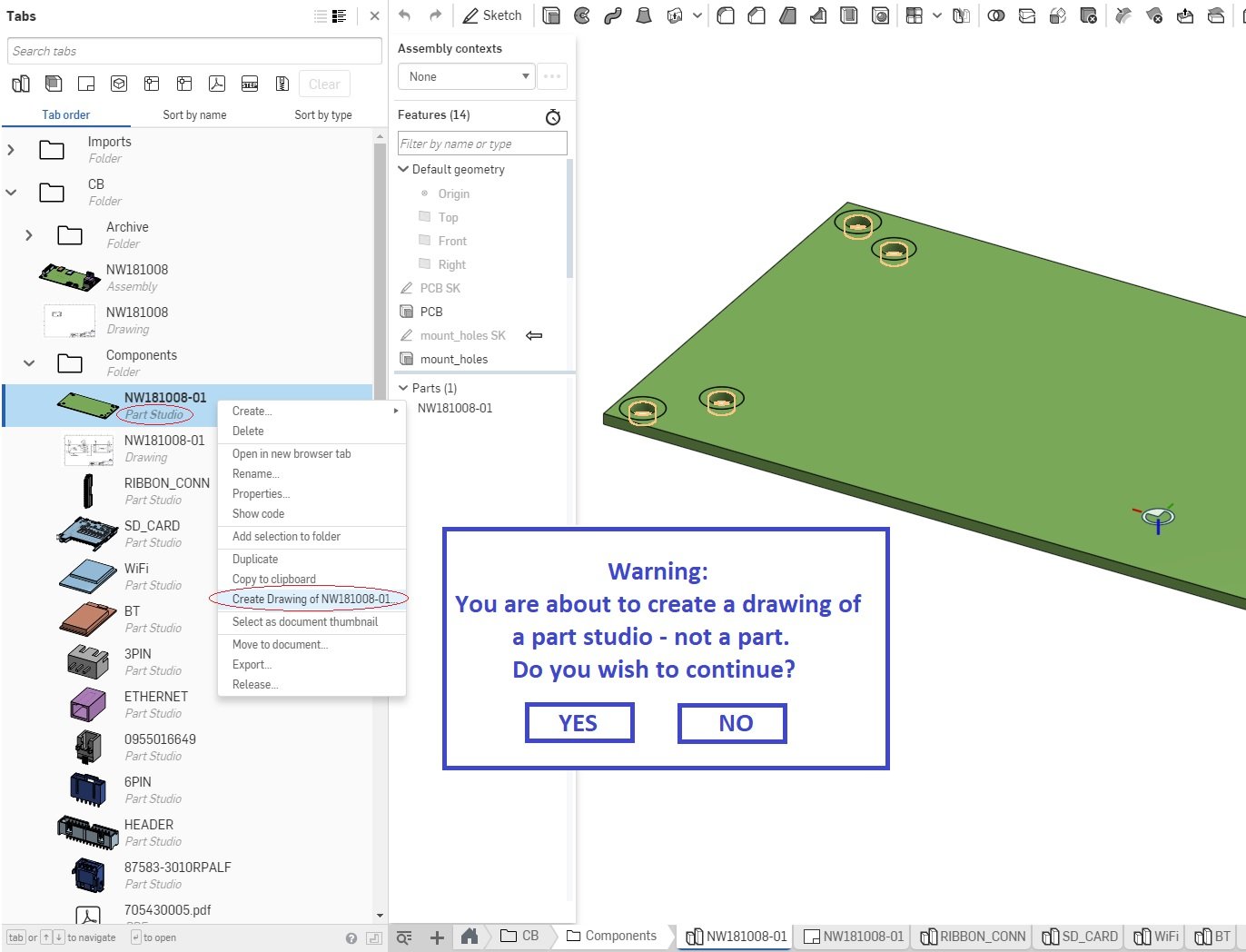Filter tabs by Part Studio type

21,84
